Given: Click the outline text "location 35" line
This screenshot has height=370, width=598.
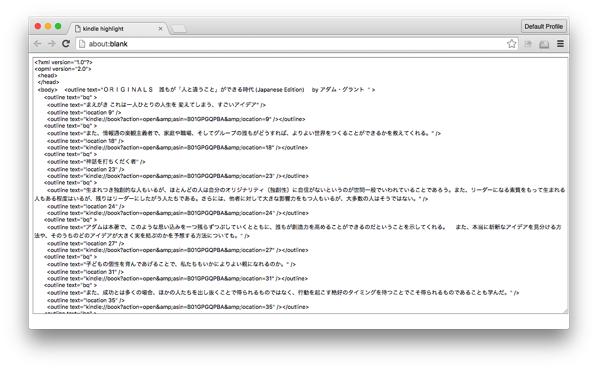Looking at the screenshot, I should click(x=85, y=300).
